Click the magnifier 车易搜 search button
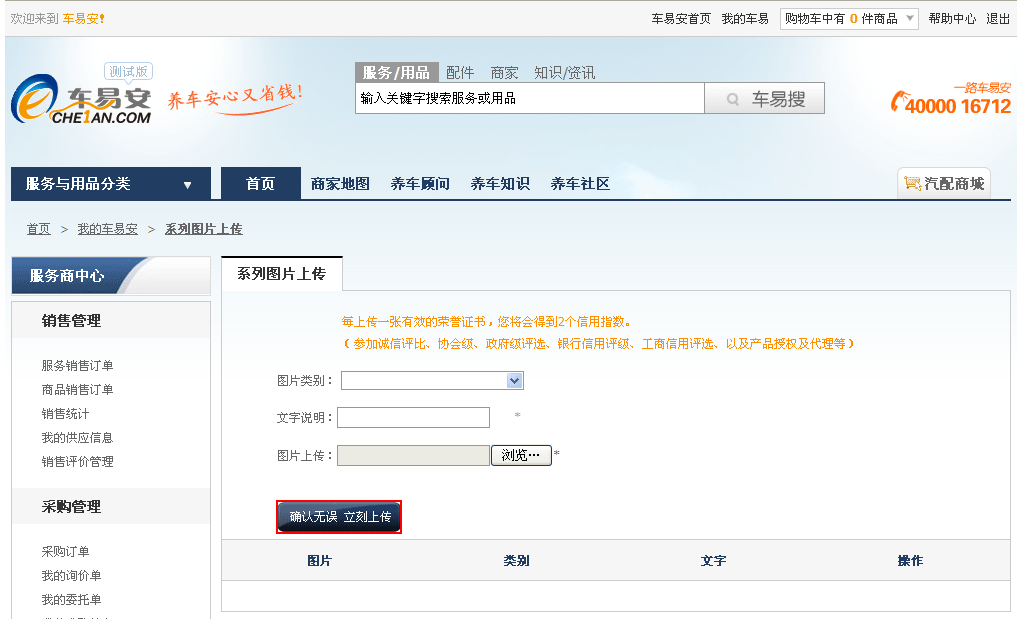The image size is (1023, 627). [765, 99]
